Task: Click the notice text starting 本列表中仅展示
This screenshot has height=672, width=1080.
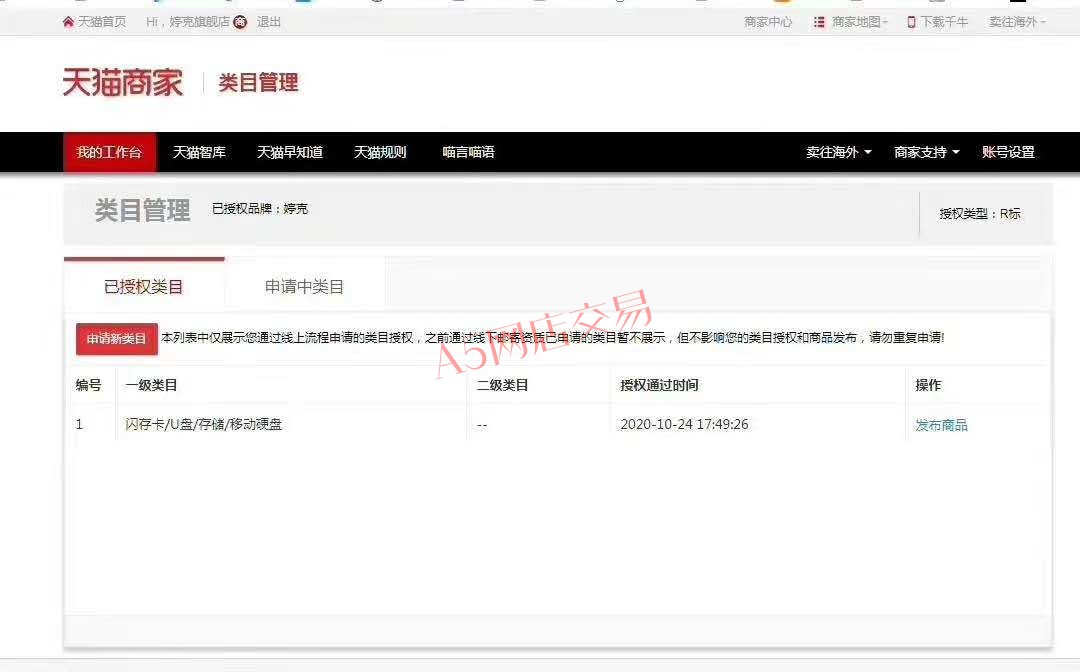Action: (x=552, y=337)
